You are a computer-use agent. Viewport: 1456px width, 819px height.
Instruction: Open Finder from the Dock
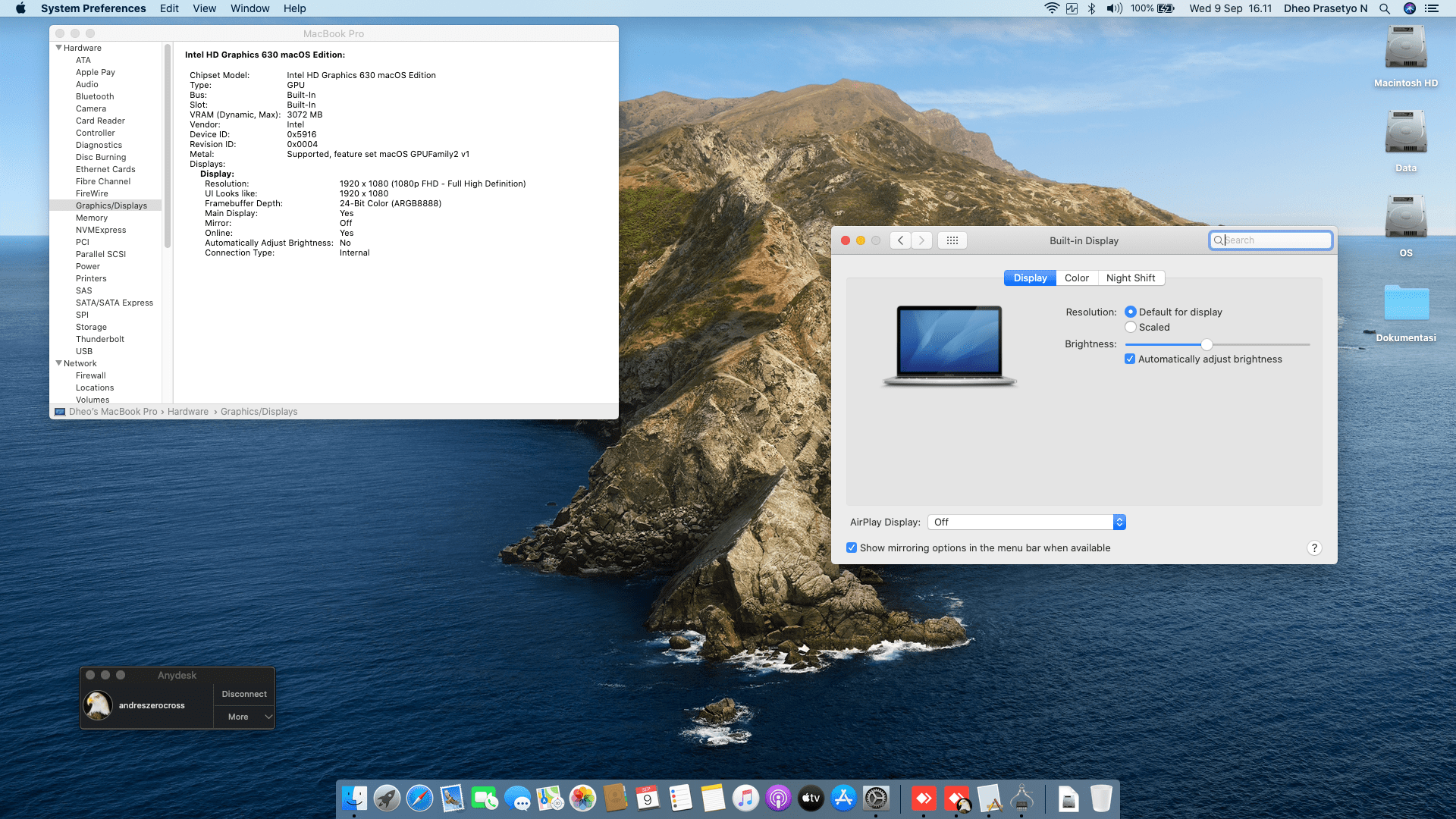(x=354, y=798)
